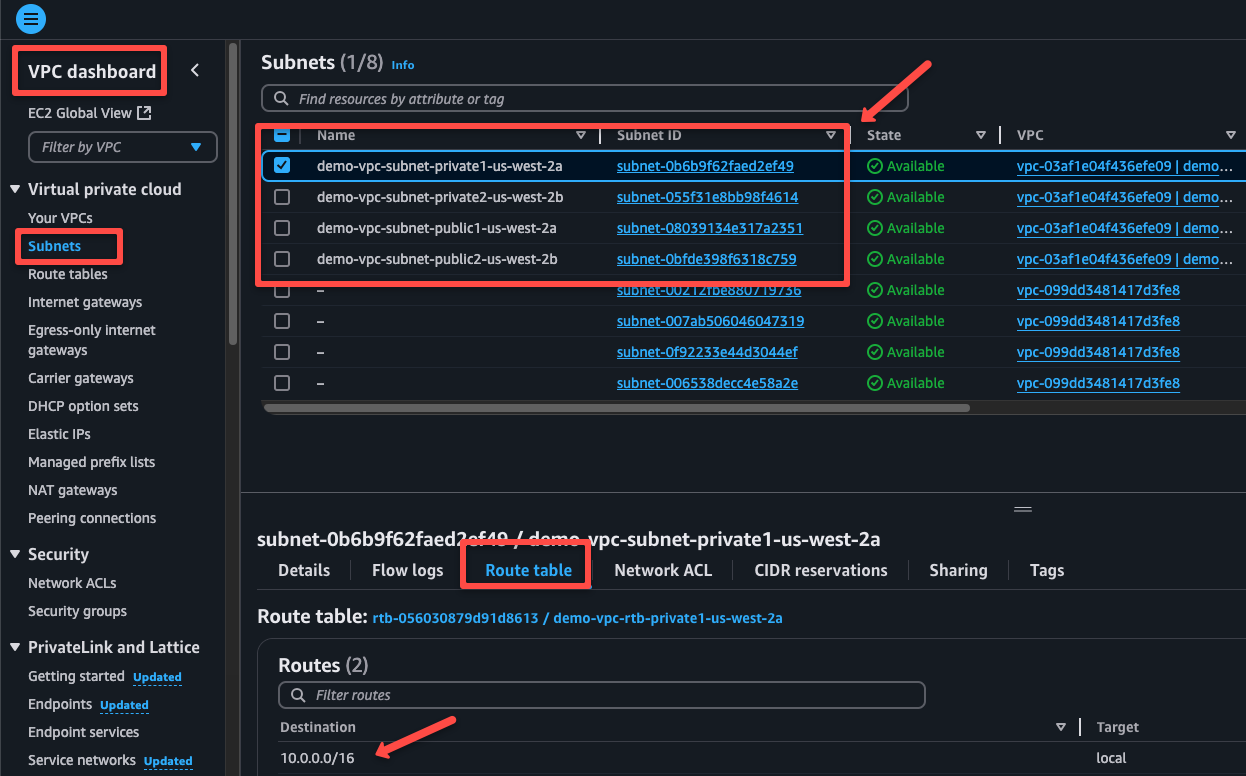
Task: Click the sort arrows on the Name column
Action: (x=581, y=135)
